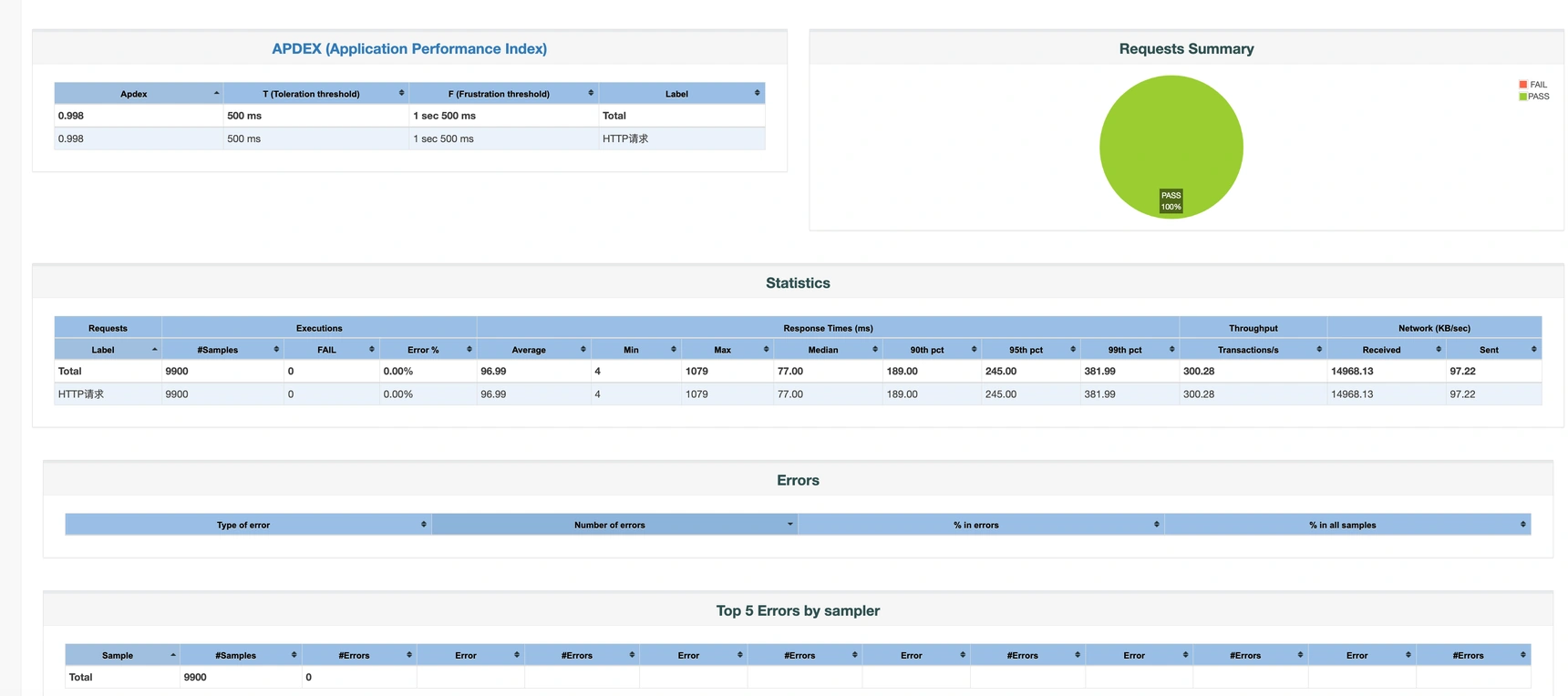Select the Requests Summary panel title

(1186, 49)
